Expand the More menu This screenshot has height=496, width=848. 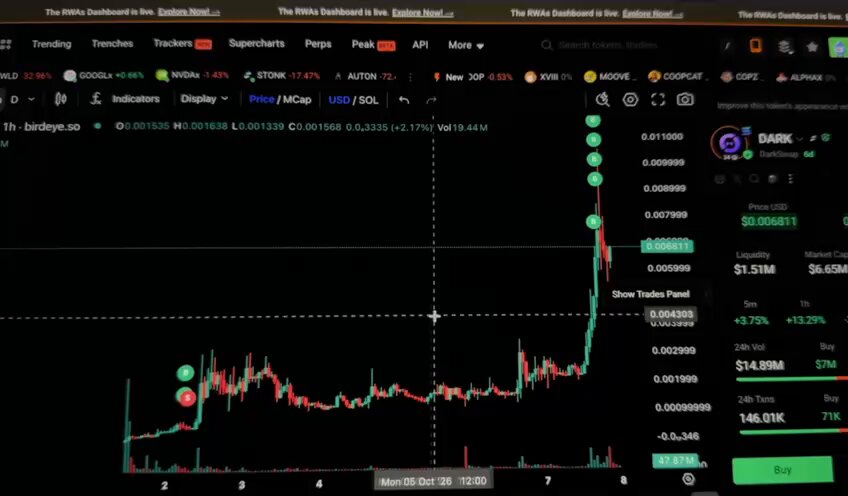coord(466,45)
